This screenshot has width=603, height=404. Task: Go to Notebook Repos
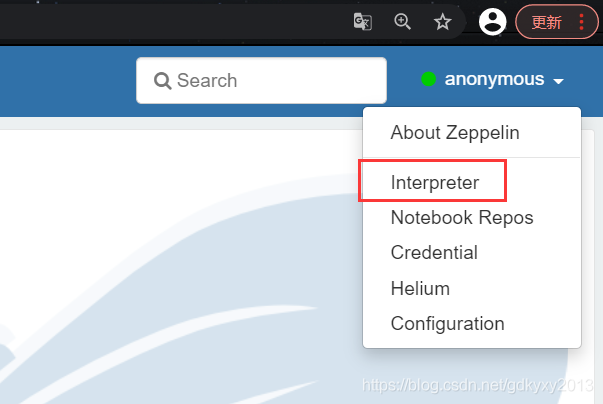coord(462,217)
